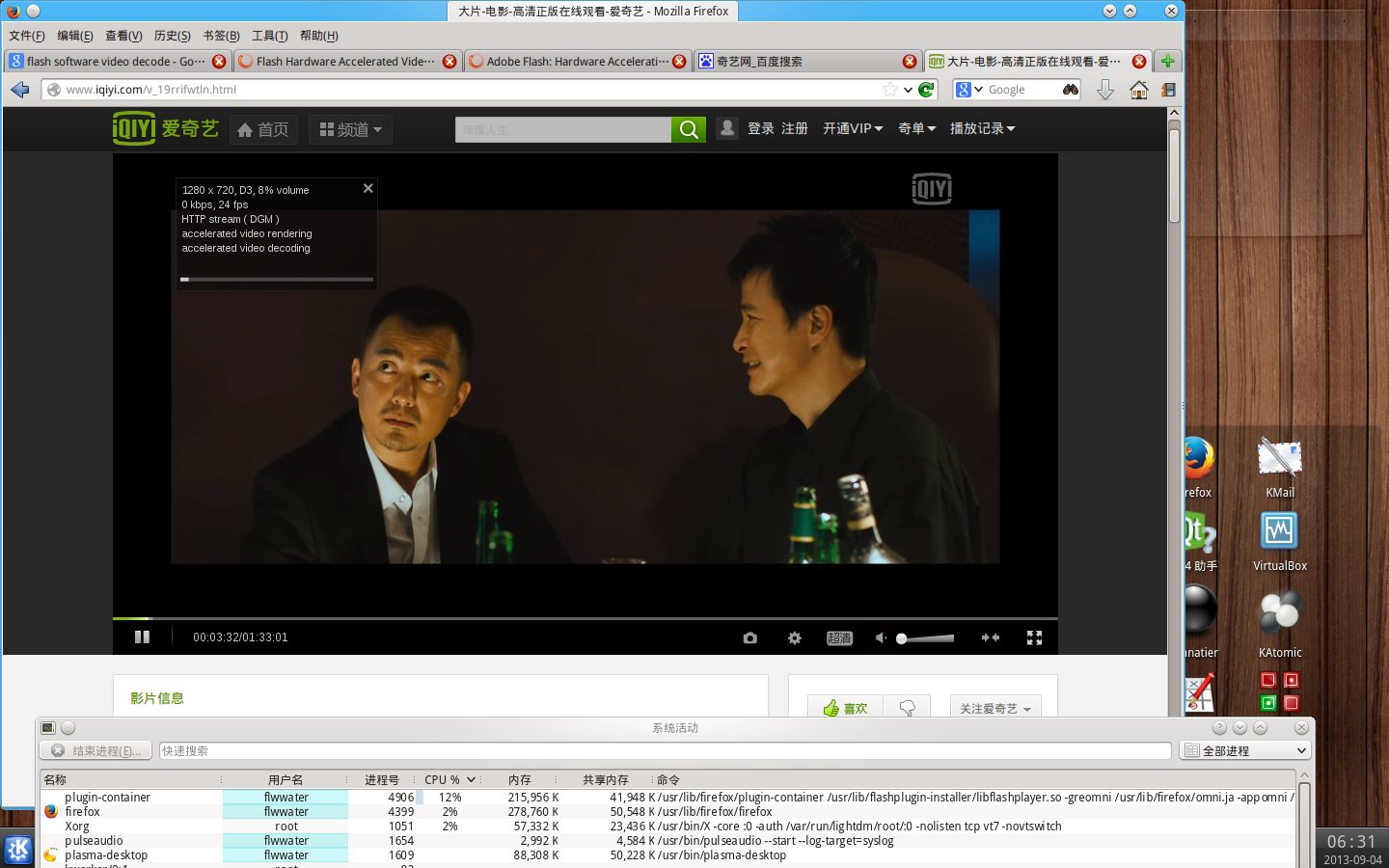Open the 查看(V) menu
Screen dimensions: 1389x868
pos(123,36)
